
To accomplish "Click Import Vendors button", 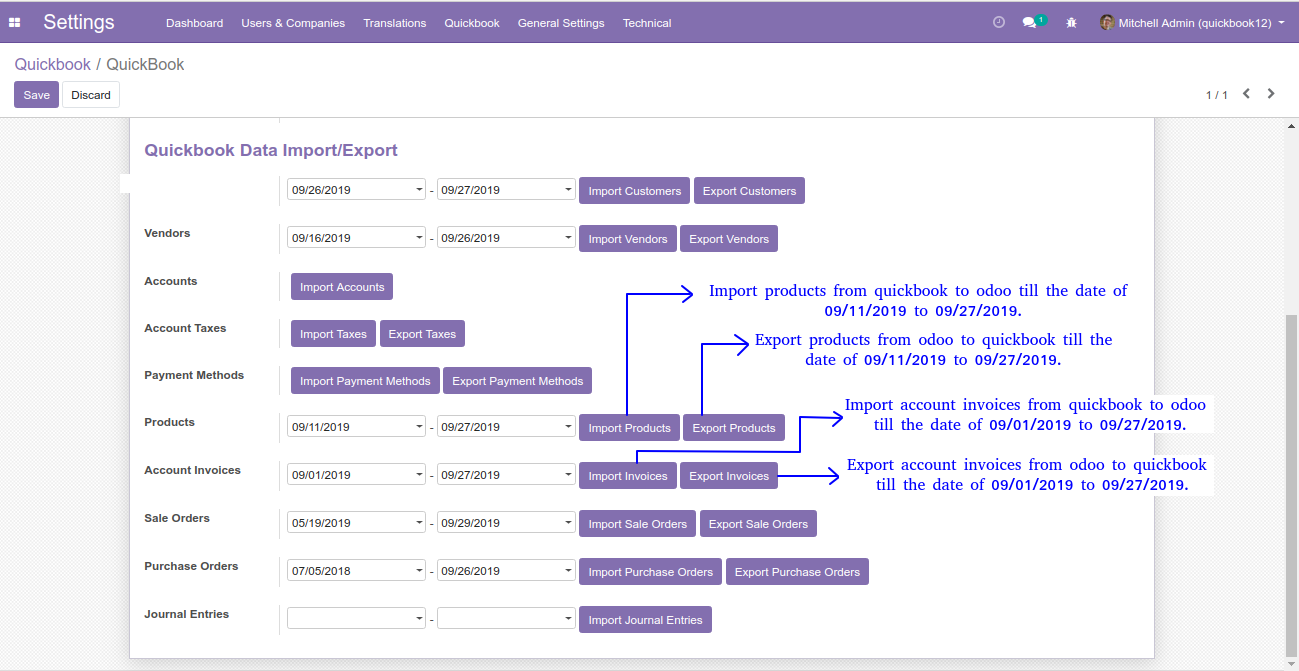I will (x=627, y=239).
